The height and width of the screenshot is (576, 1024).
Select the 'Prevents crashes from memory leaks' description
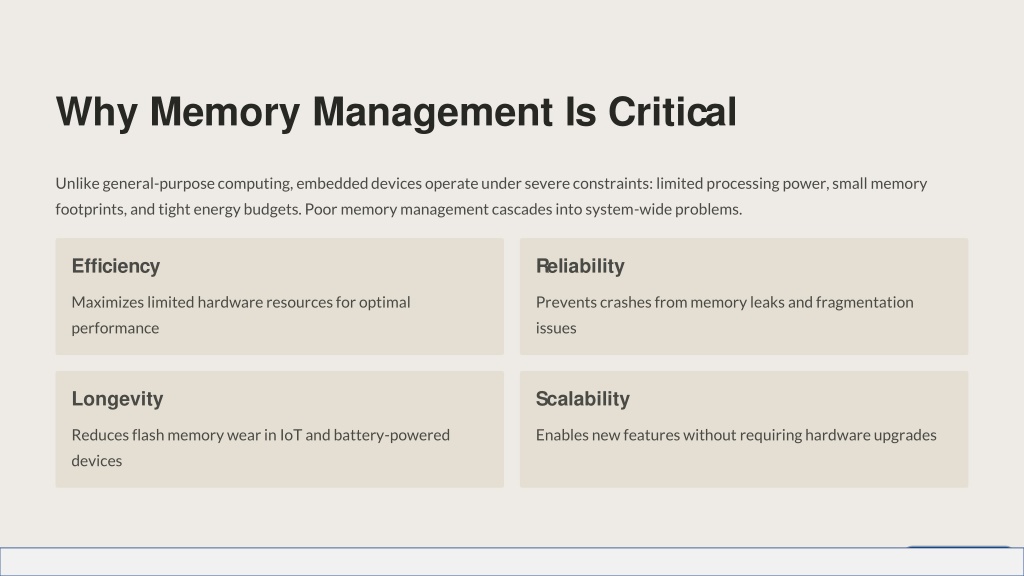click(x=724, y=315)
